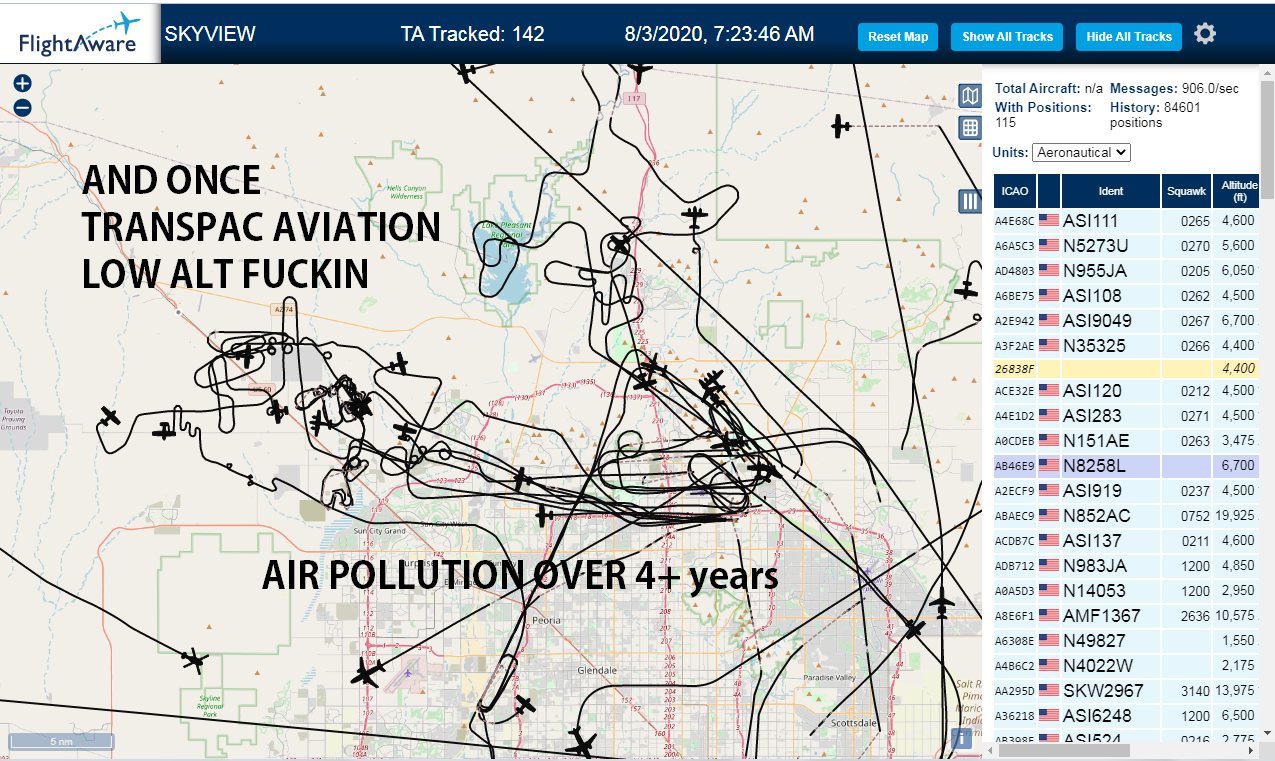
Task: Click the Messages 906.0/sec statistic
Action: [1174, 89]
